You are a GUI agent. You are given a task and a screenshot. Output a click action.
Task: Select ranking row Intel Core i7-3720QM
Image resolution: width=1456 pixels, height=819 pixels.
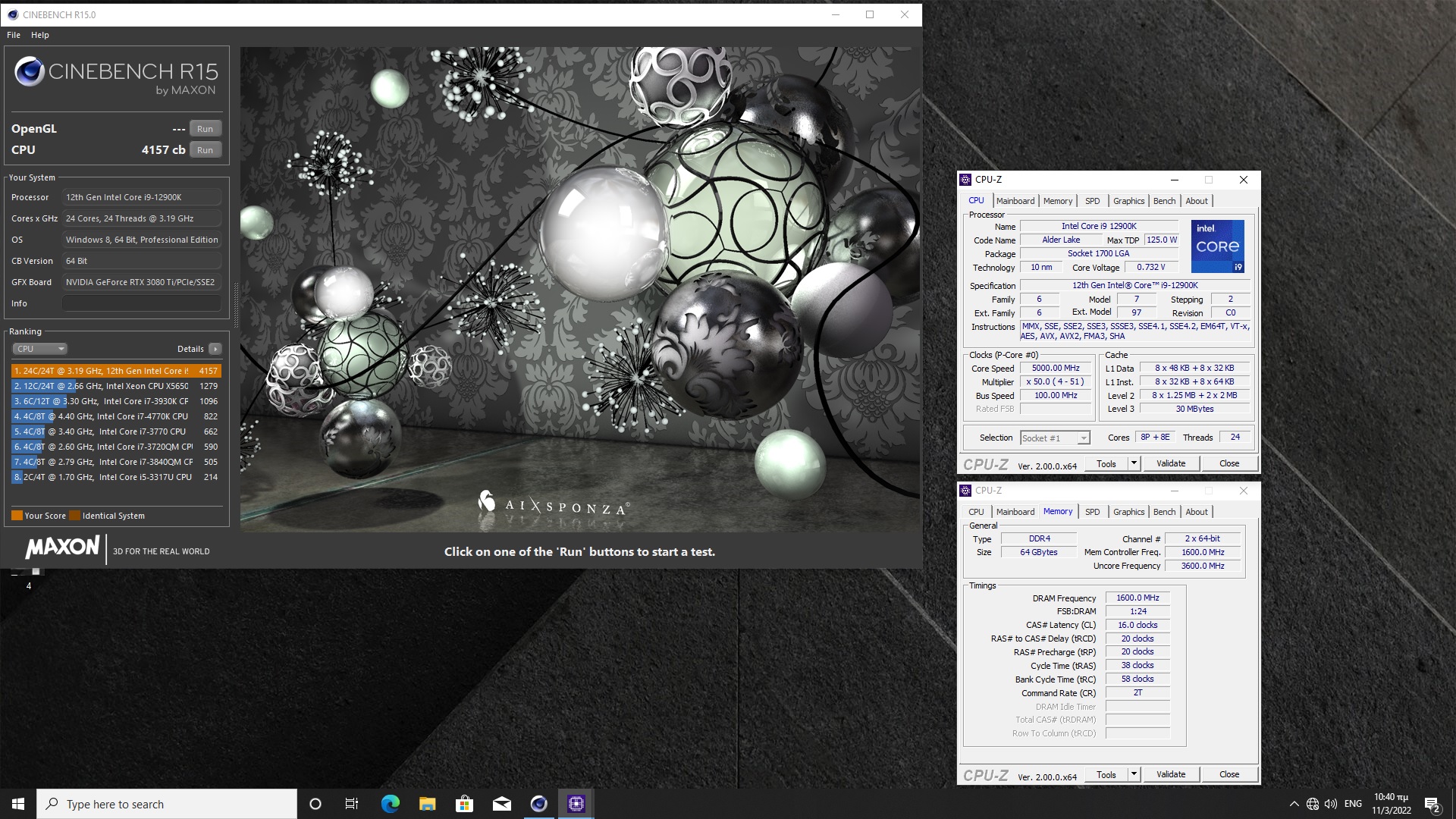(x=116, y=447)
